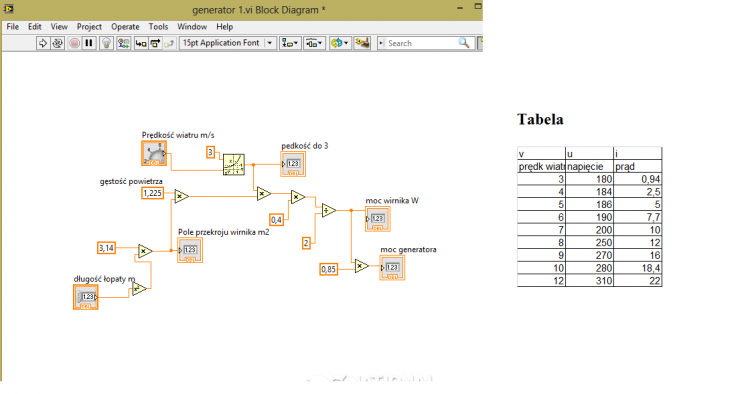Image resolution: width=750 pixels, height=394 pixels.
Task: Open the Reorder dropdown
Action: tap(340, 43)
